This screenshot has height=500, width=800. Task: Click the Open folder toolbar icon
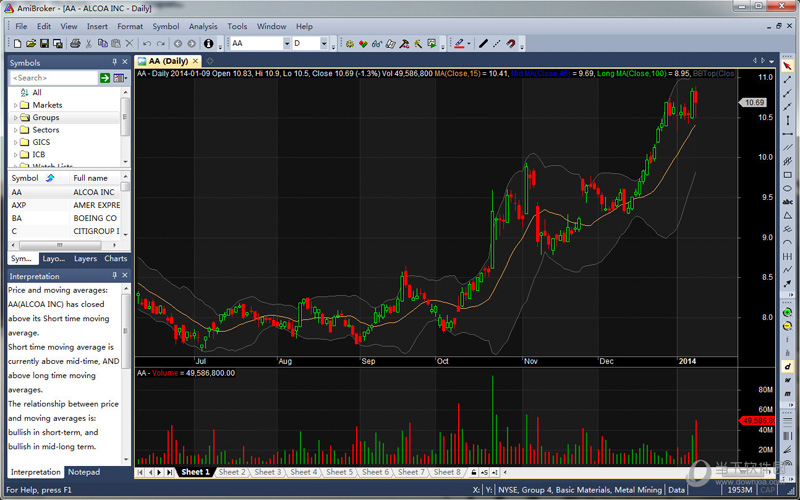[x=31, y=44]
